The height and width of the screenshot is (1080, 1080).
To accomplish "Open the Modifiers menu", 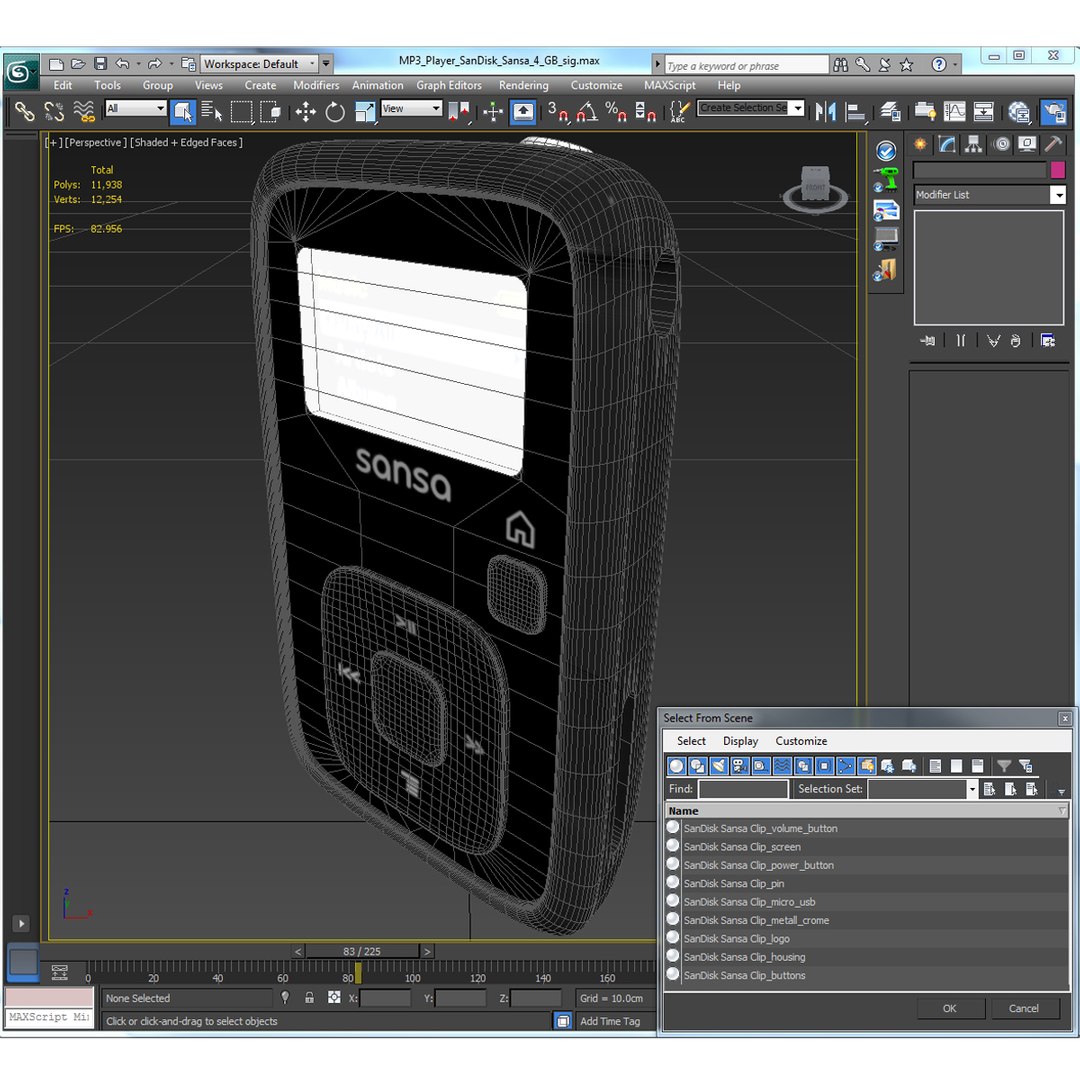I will pyautogui.click(x=316, y=85).
